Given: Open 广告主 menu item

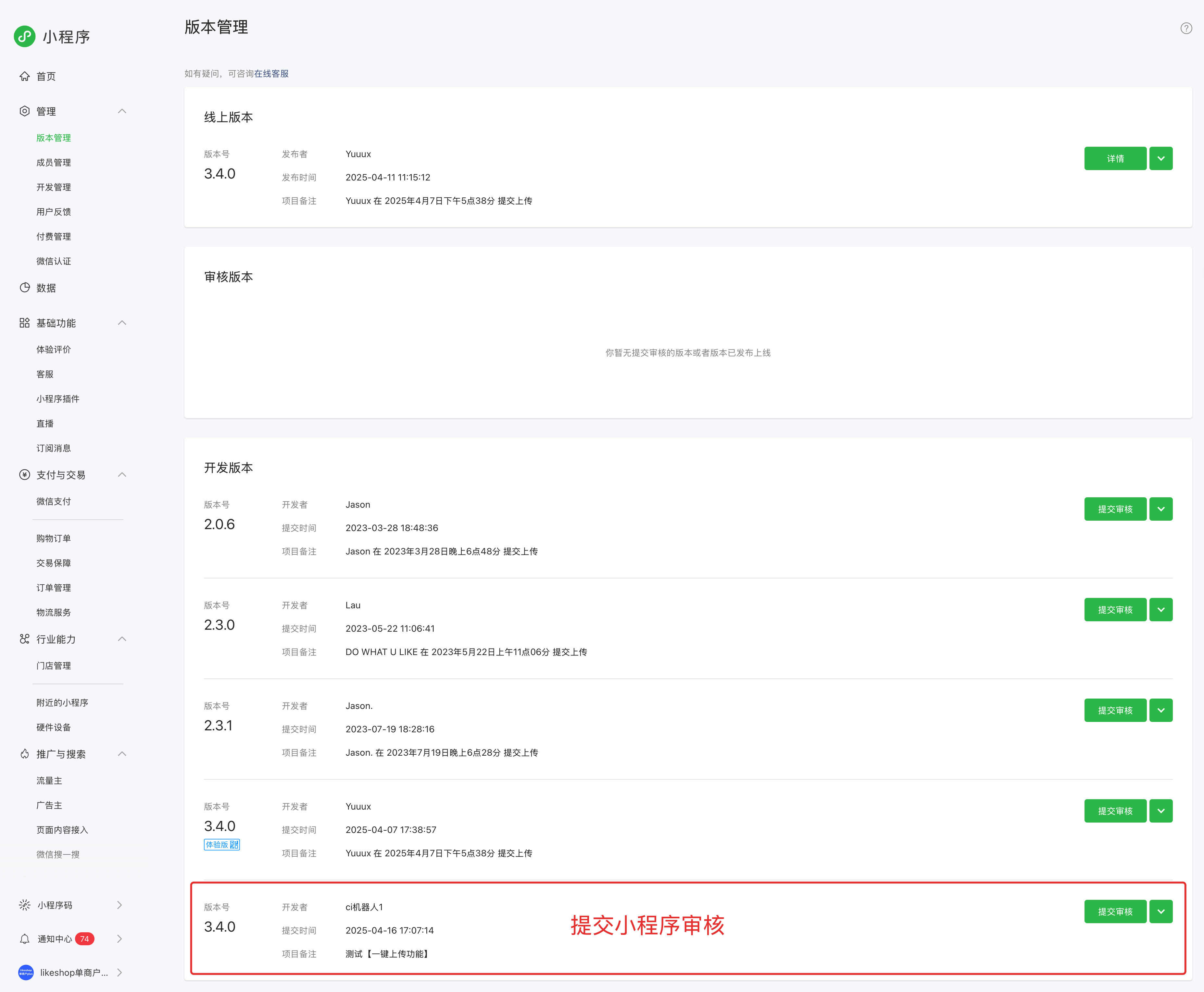Looking at the screenshot, I should click(x=49, y=805).
